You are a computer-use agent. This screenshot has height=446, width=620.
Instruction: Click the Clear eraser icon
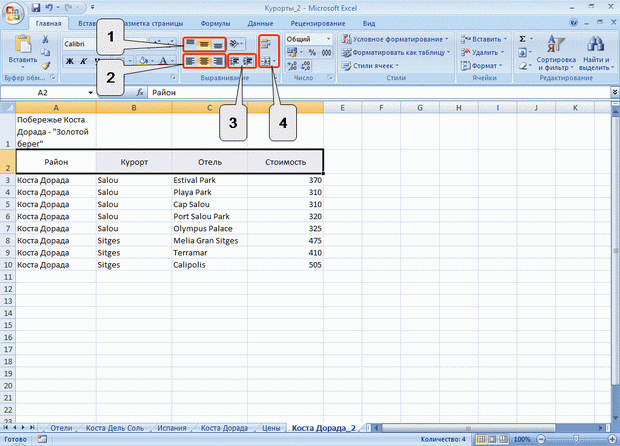tap(522, 66)
